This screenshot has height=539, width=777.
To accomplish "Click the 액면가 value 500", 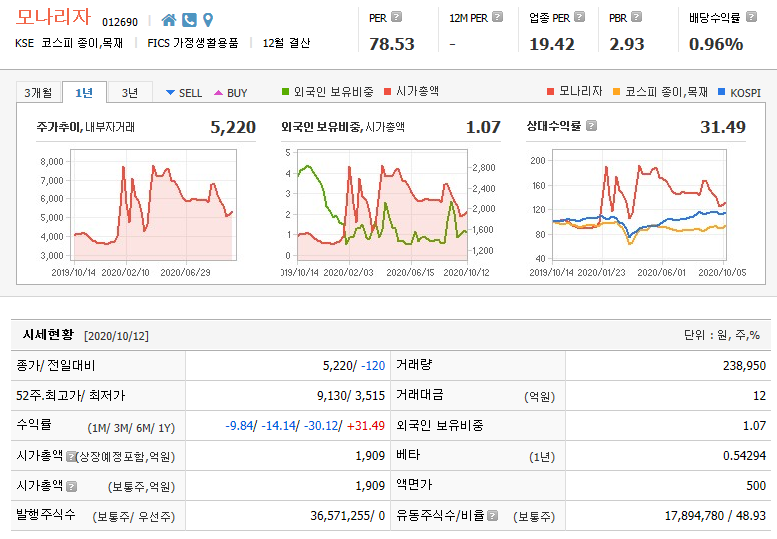I will coord(756,485).
